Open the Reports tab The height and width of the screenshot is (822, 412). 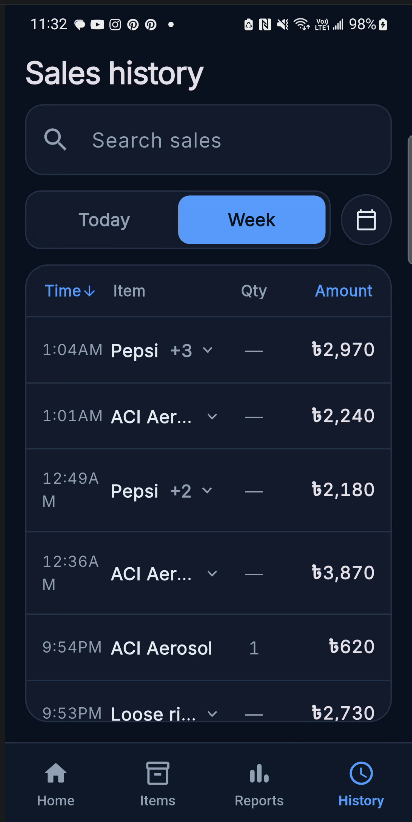259,784
